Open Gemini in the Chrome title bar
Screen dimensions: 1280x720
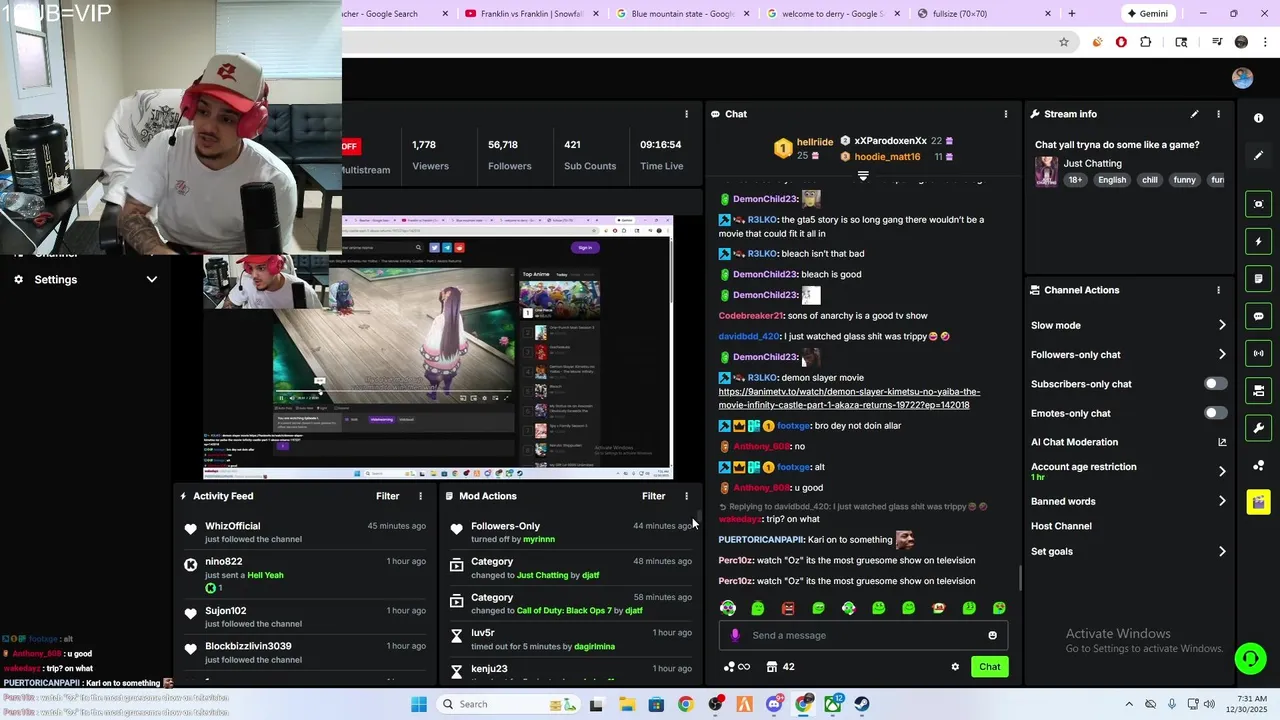click(x=1147, y=14)
